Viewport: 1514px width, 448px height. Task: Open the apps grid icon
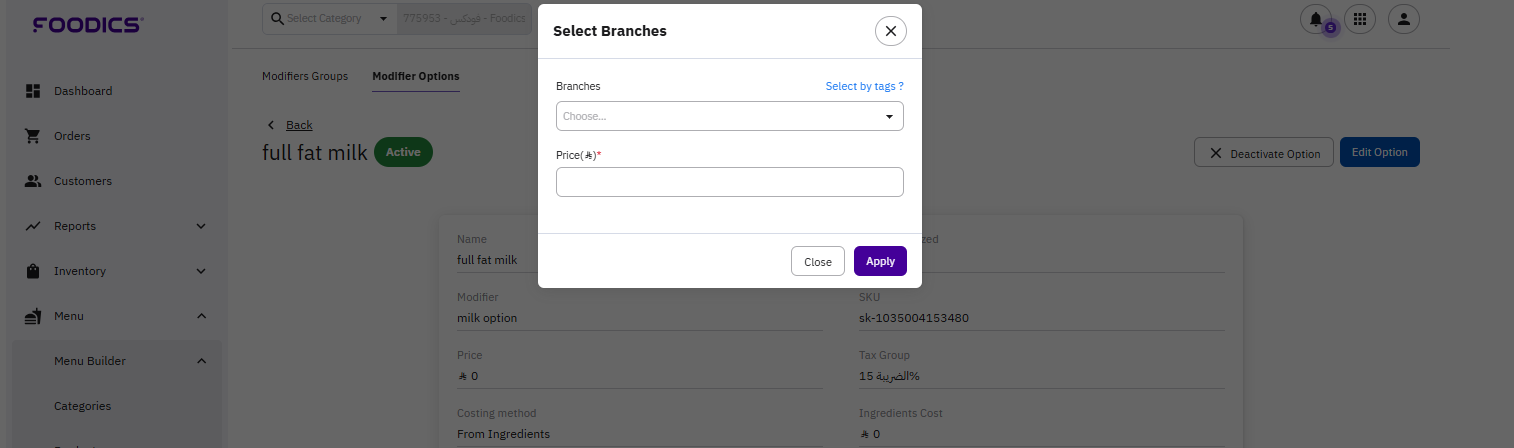tap(1360, 18)
